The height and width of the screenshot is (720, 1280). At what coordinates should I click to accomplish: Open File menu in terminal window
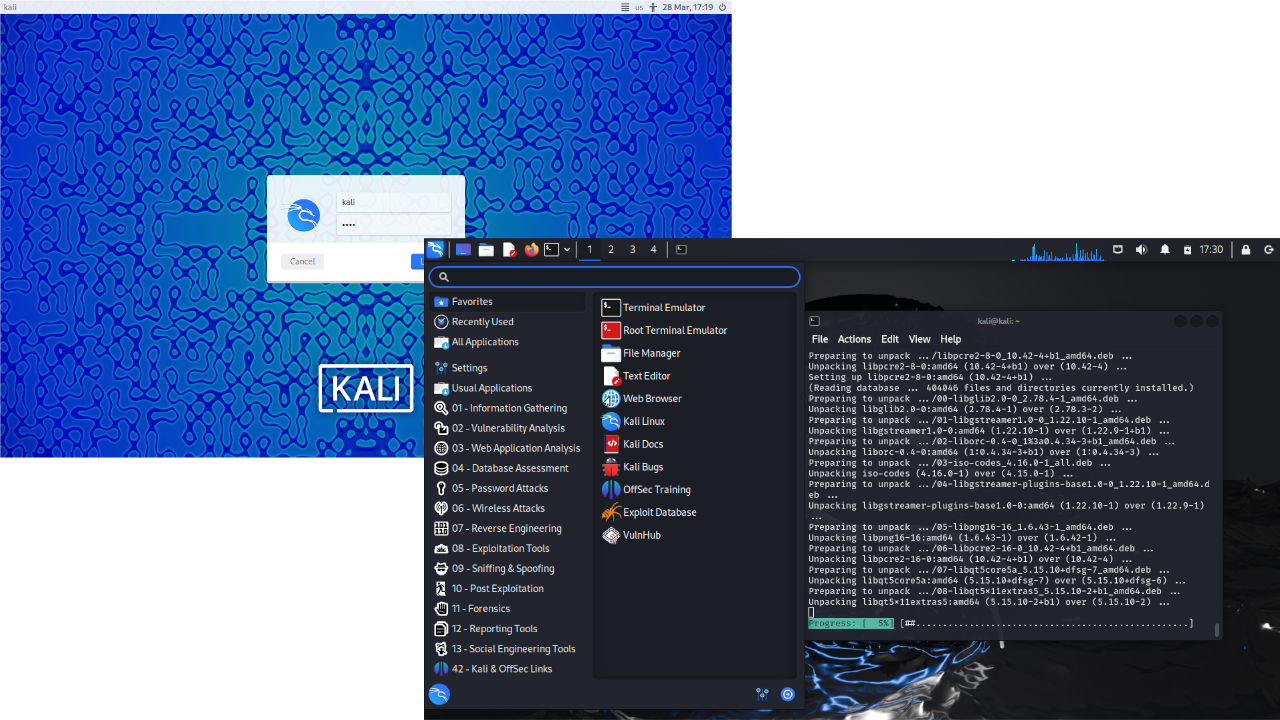pos(820,339)
